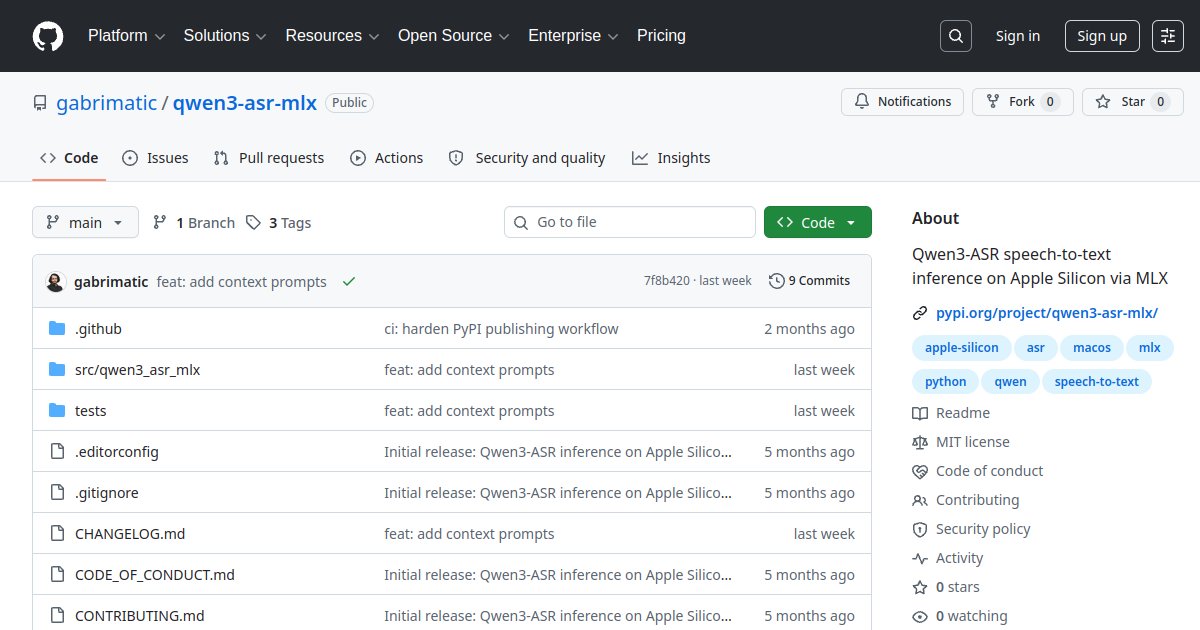Open pypi.org/project/qwen3-asr-mlx/ link
Image resolution: width=1200 pixels, height=630 pixels.
(x=1047, y=313)
